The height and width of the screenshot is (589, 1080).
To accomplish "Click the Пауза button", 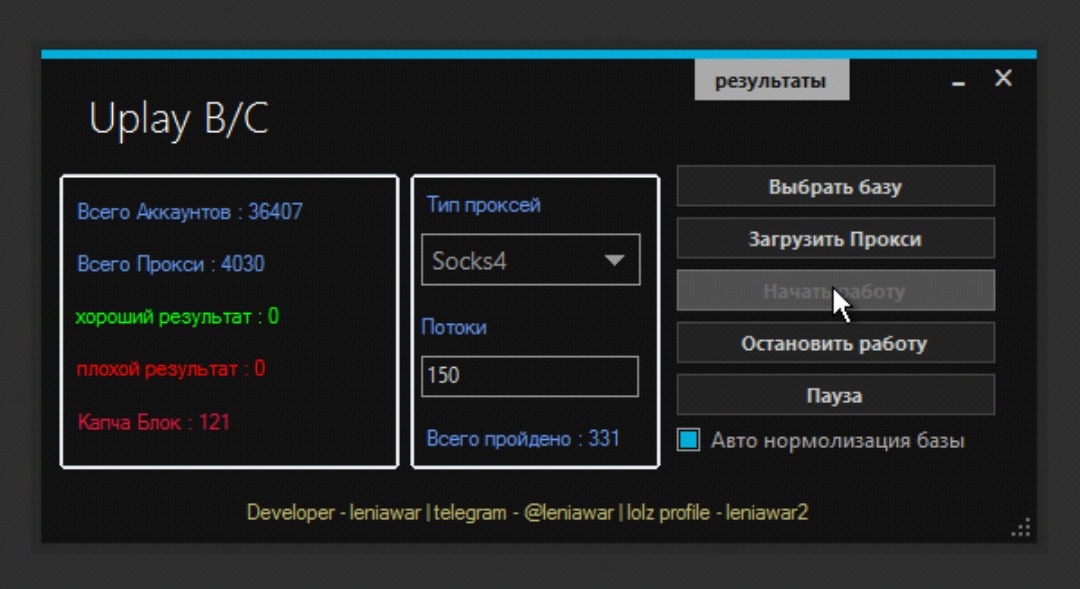I will click(x=835, y=395).
